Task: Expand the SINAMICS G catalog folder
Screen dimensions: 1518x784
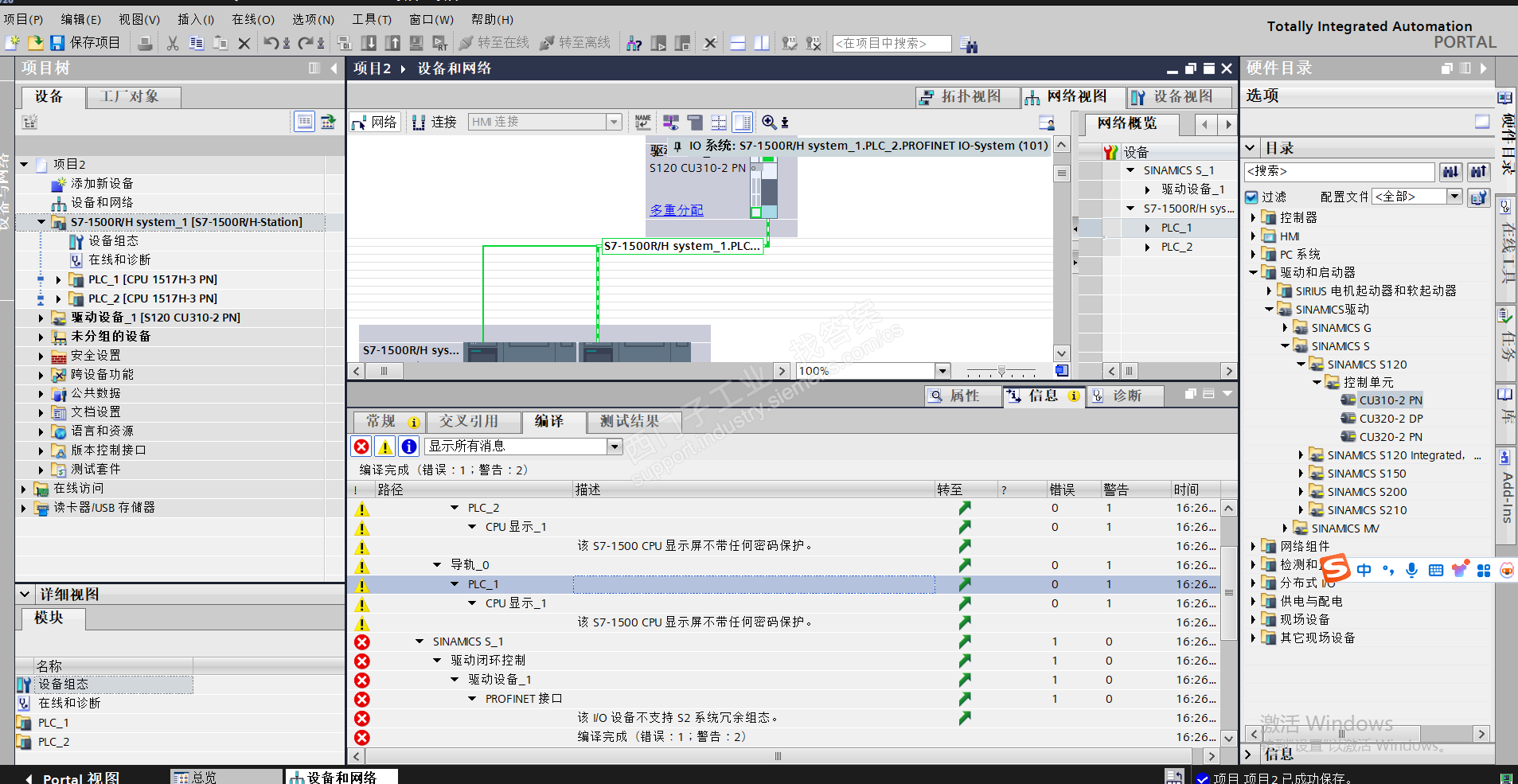Action: pos(1285,328)
